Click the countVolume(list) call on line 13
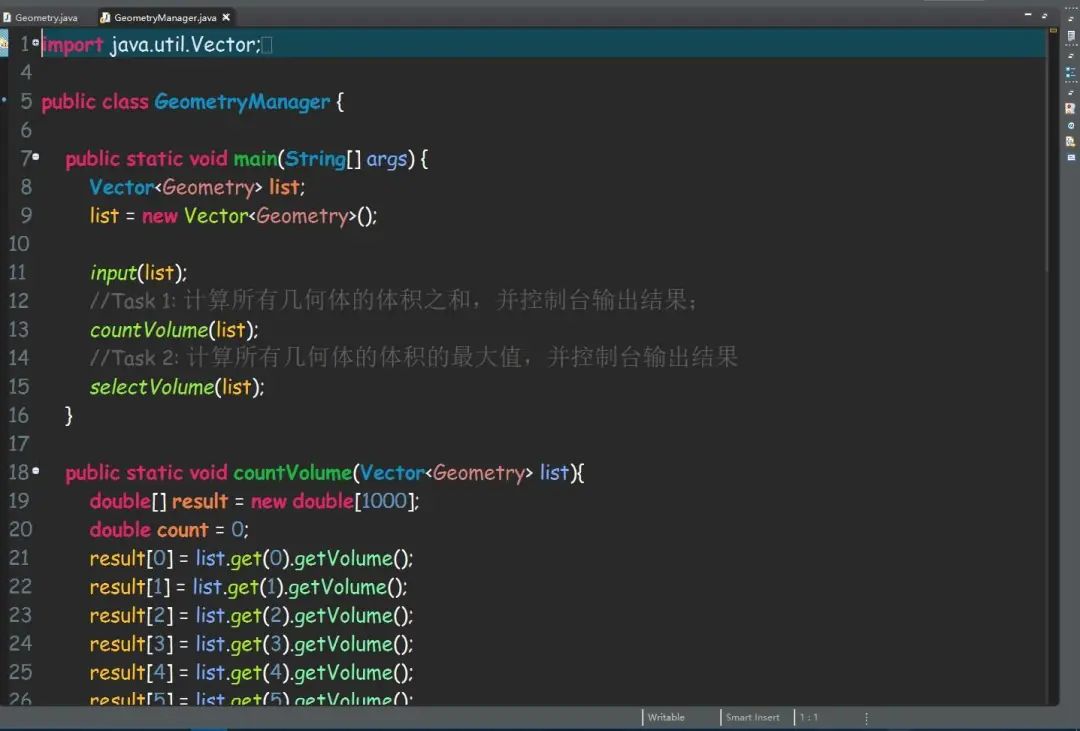 click(174, 331)
